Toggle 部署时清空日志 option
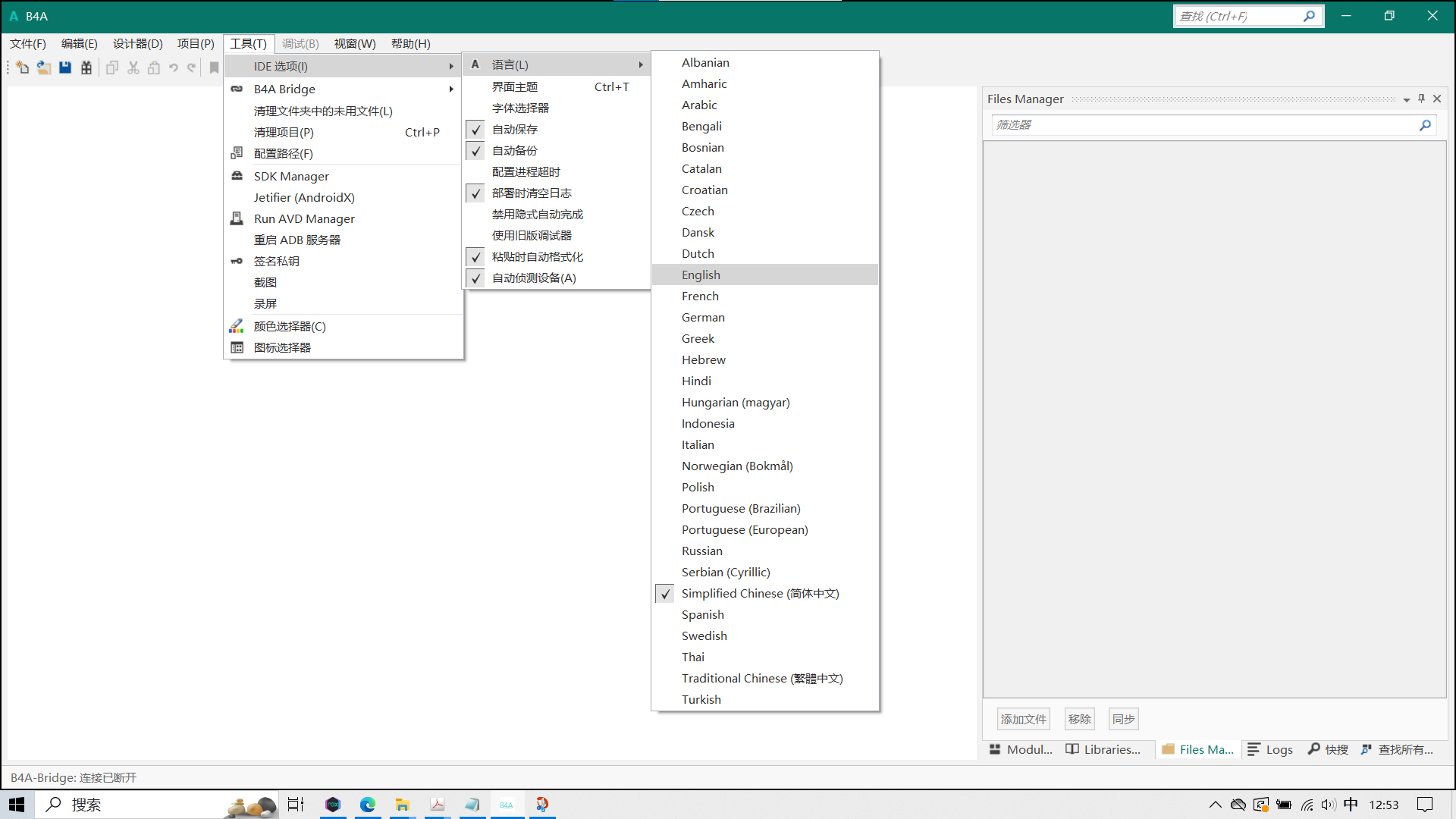Image resolution: width=1456 pixels, height=819 pixels. pos(557,193)
